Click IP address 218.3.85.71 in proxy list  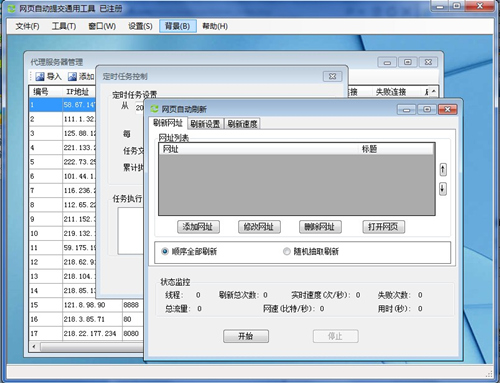[84, 319]
